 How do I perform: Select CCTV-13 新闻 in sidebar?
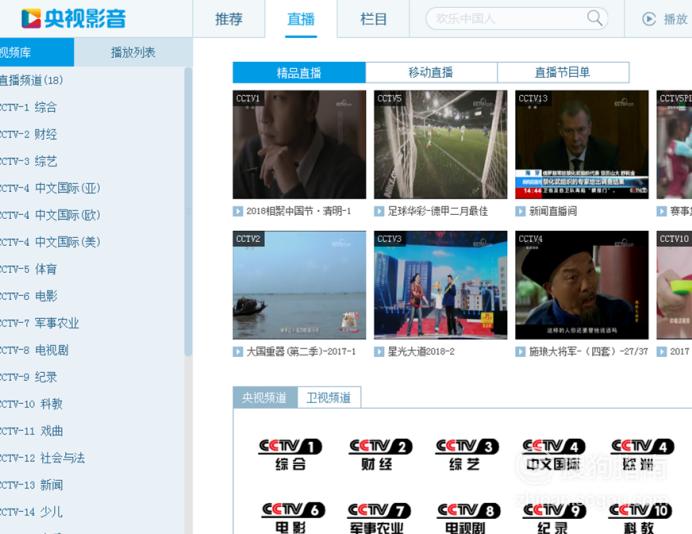tap(31, 485)
